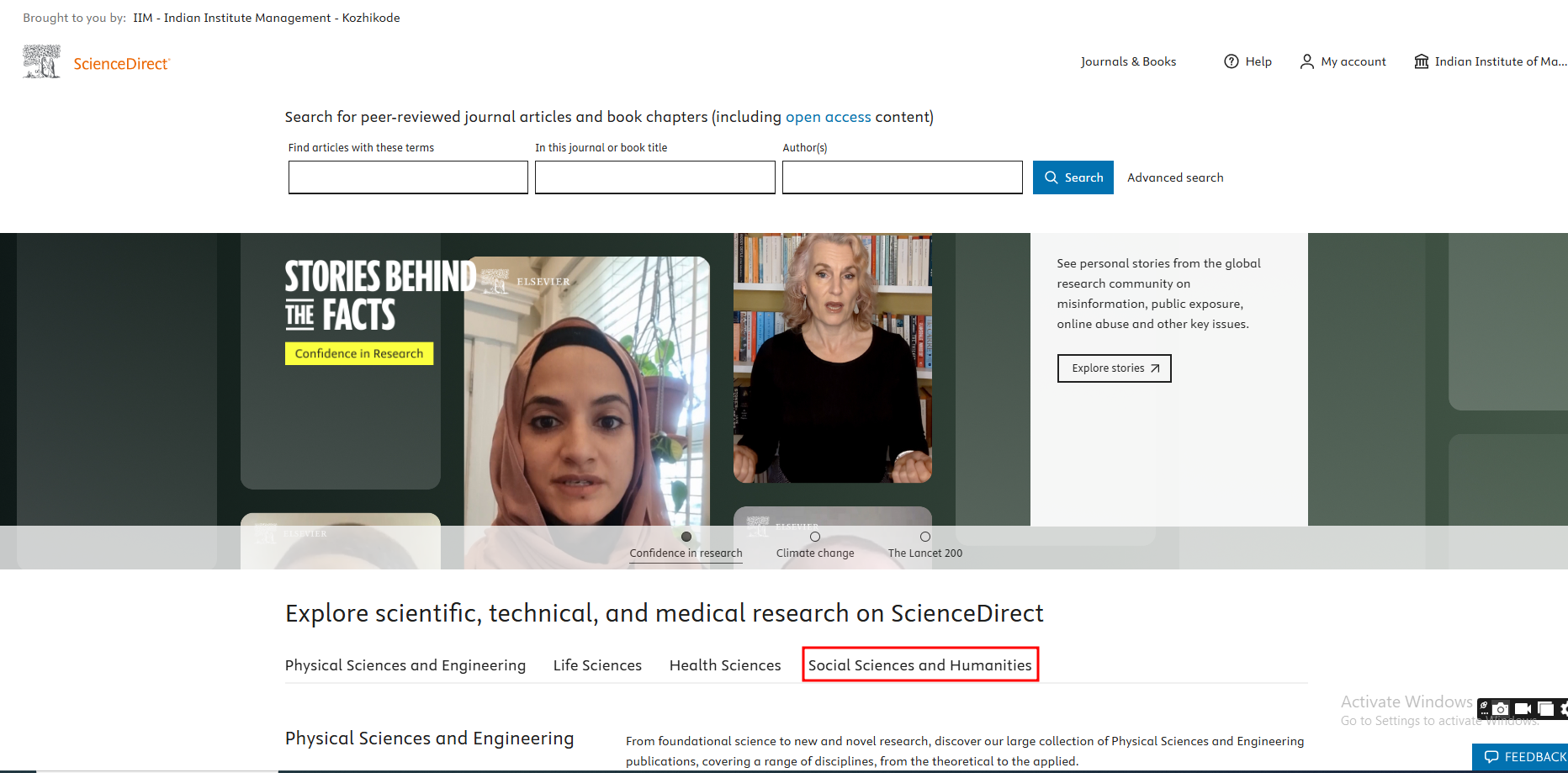Follow the open access link
1568x773 pixels.
point(828,117)
